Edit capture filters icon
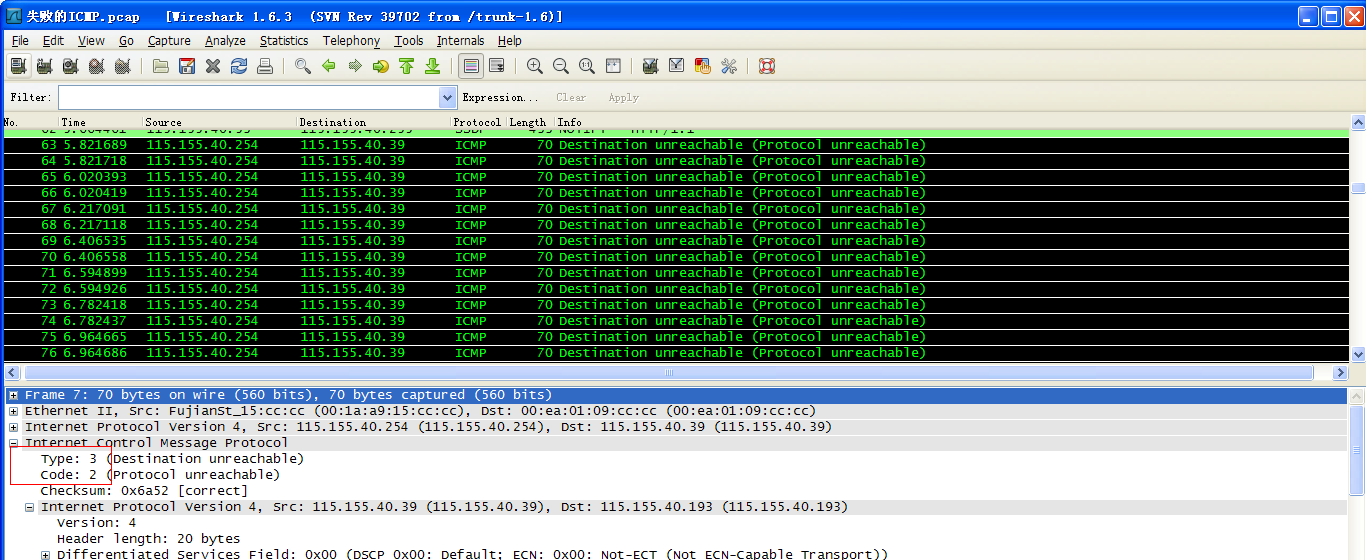 click(651, 66)
